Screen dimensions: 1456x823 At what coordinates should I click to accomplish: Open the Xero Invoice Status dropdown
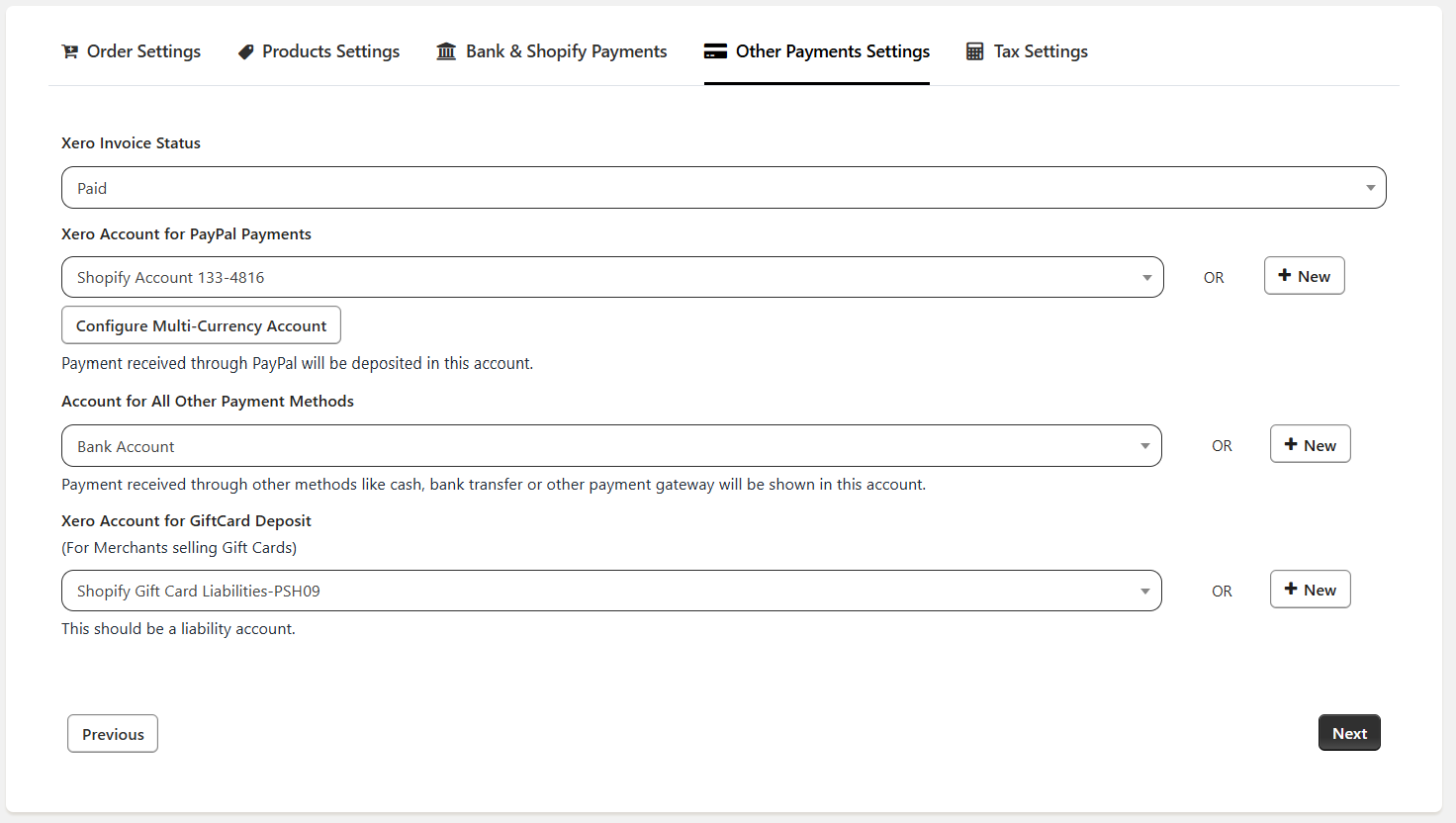point(723,188)
